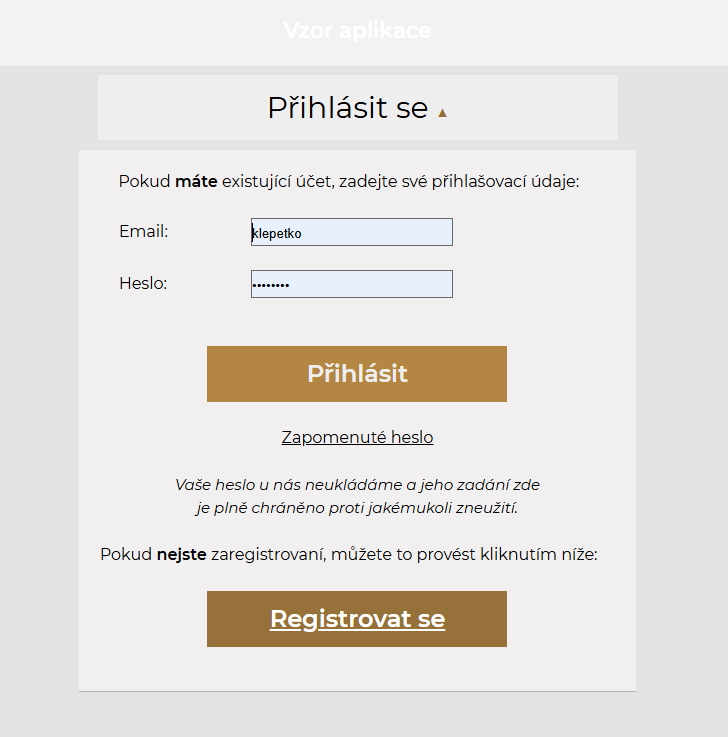Click the text zadejte své přihlašovací údaje
This screenshot has height=737, width=728.
tap(460, 182)
